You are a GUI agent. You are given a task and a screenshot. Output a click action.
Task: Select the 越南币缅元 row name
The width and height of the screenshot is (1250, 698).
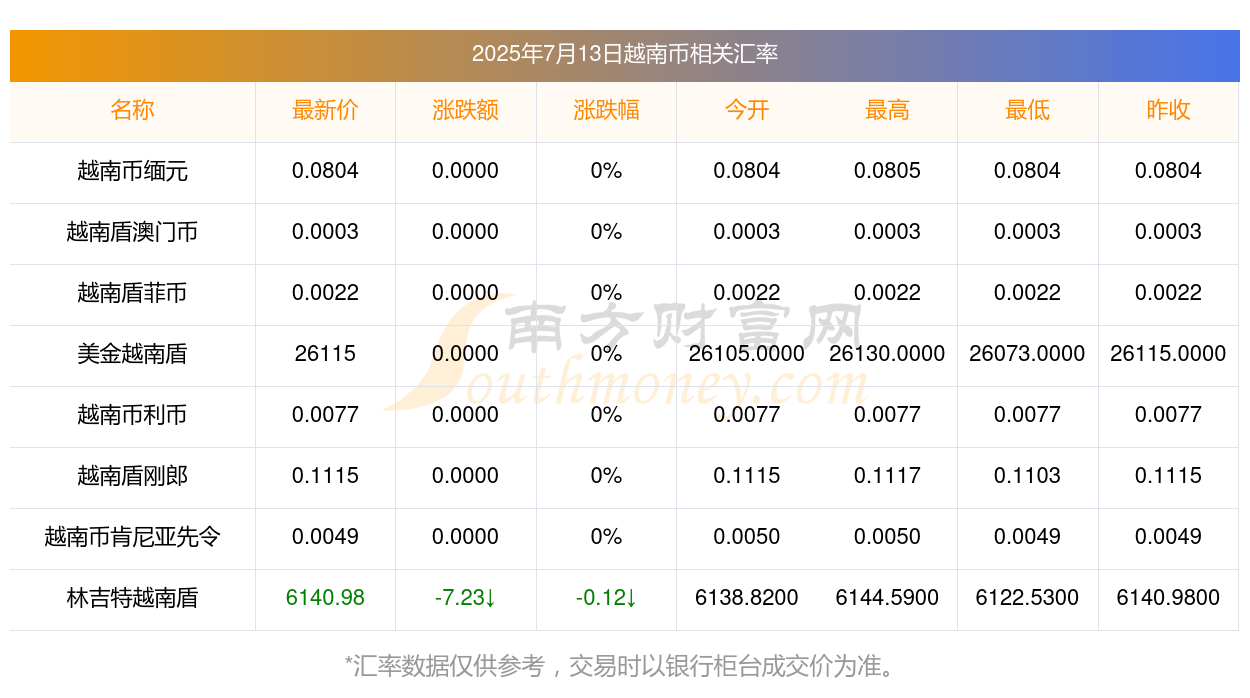[132, 171]
